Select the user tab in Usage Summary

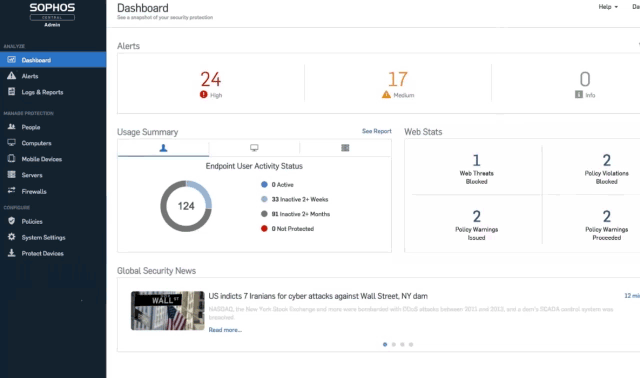click(x=163, y=148)
